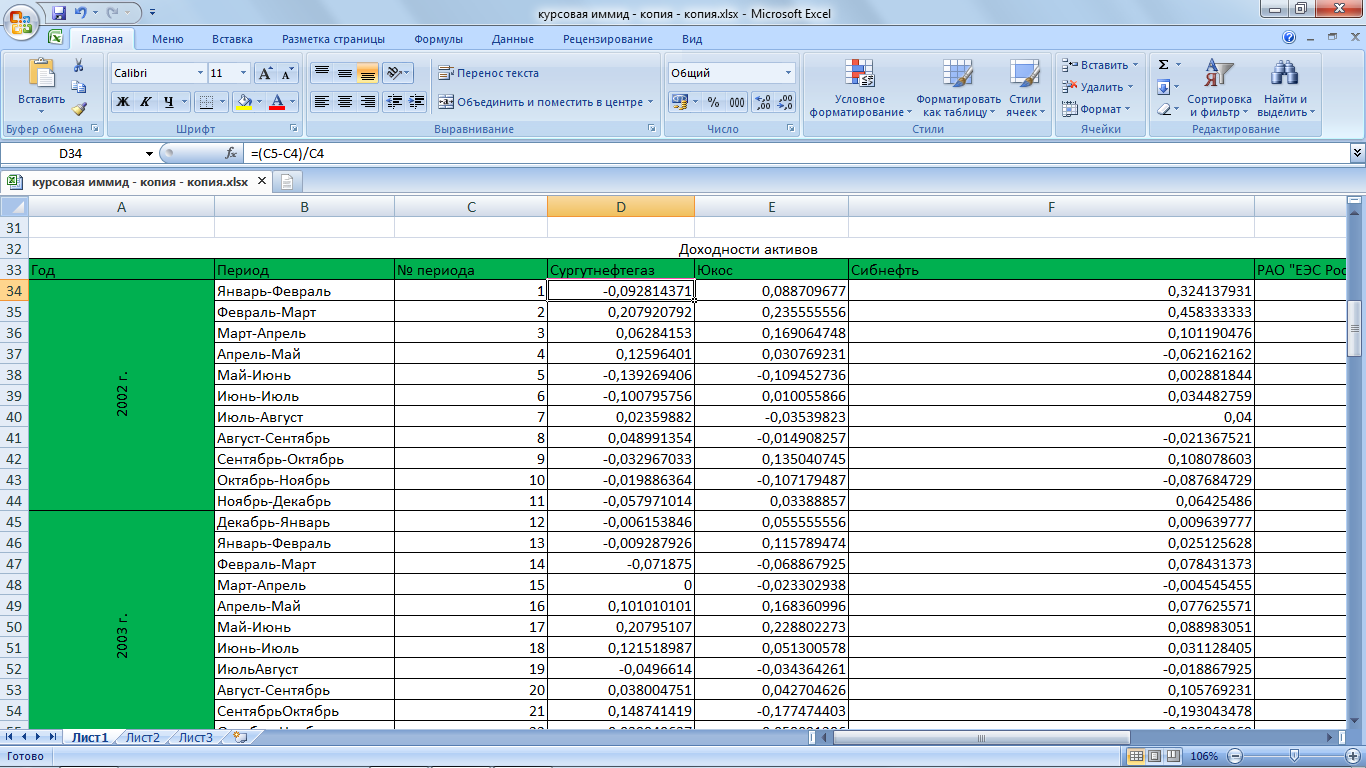The image size is (1366, 768).
Task: Switch to sheet Лист3
Action: tap(196, 737)
